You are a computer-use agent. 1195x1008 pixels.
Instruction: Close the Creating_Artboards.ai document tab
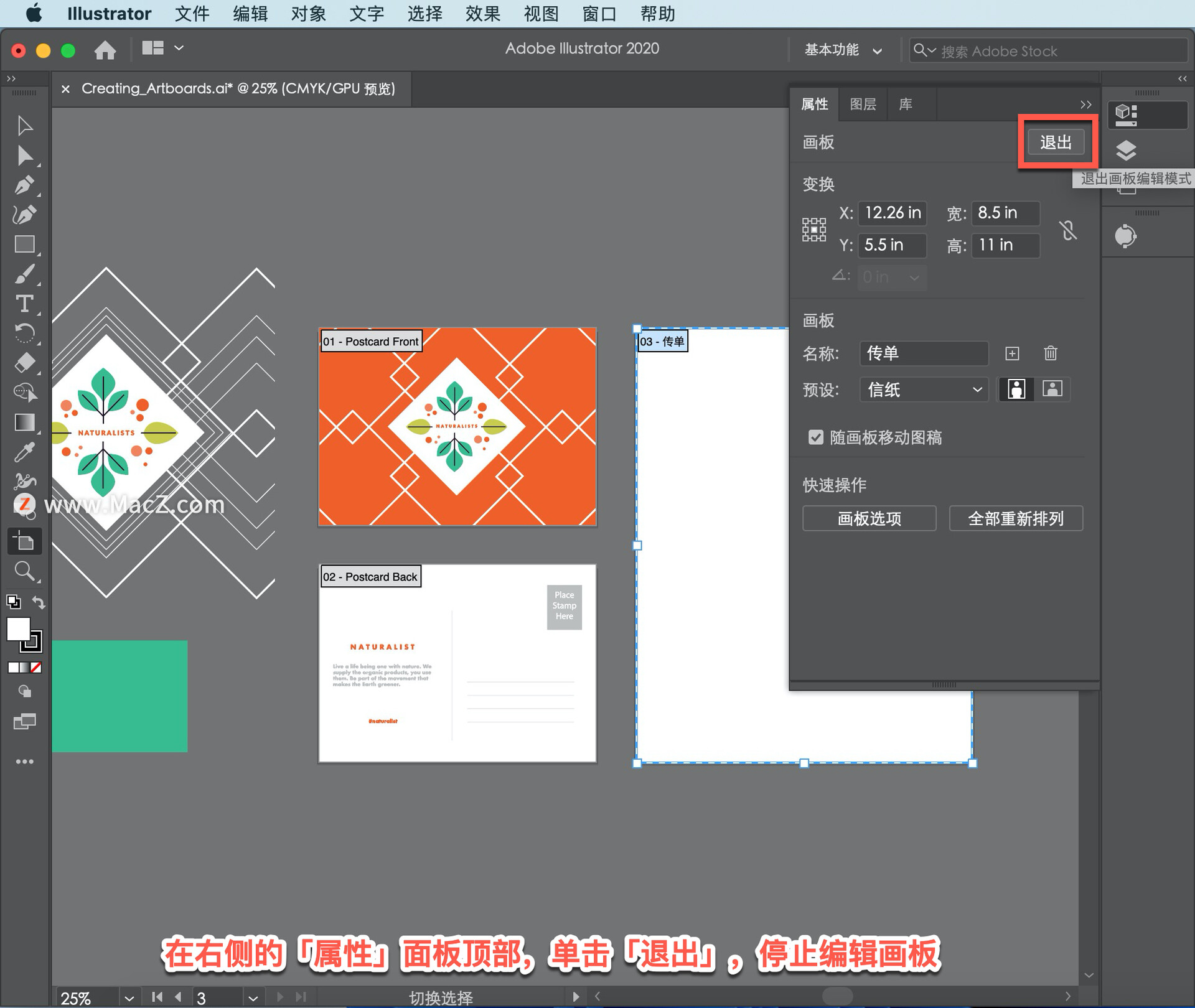tap(65, 89)
